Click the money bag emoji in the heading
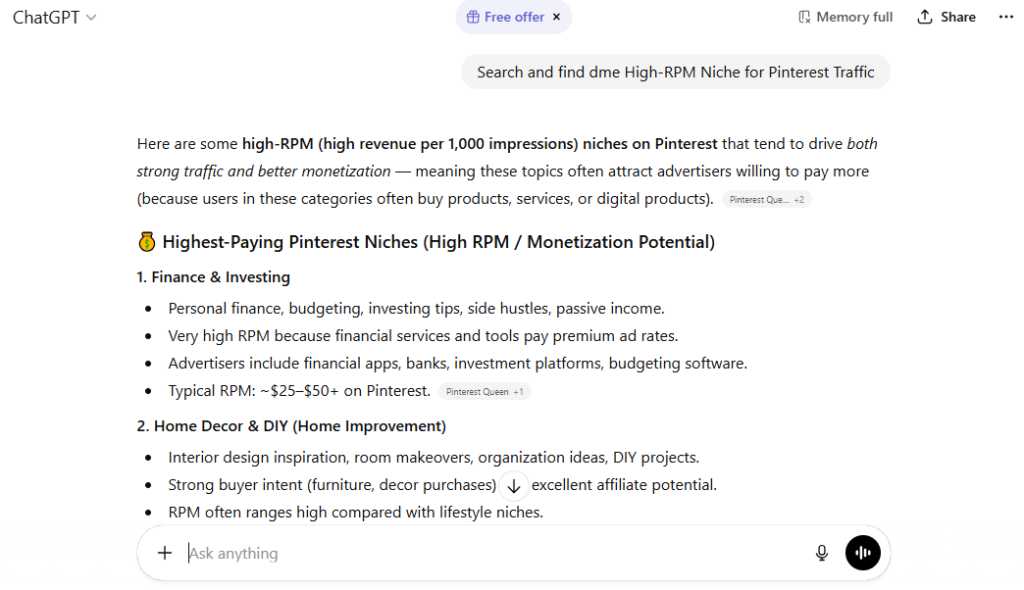1024x590 pixels. coord(146,242)
